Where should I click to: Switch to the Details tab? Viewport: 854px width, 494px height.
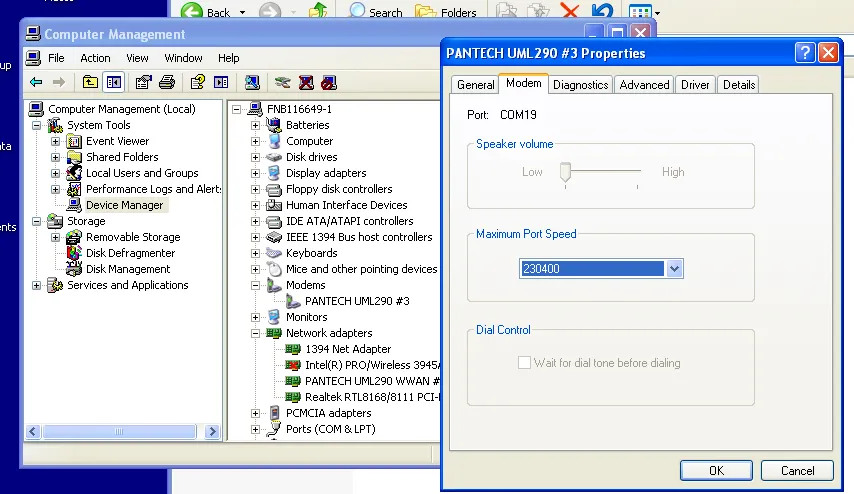click(x=739, y=85)
